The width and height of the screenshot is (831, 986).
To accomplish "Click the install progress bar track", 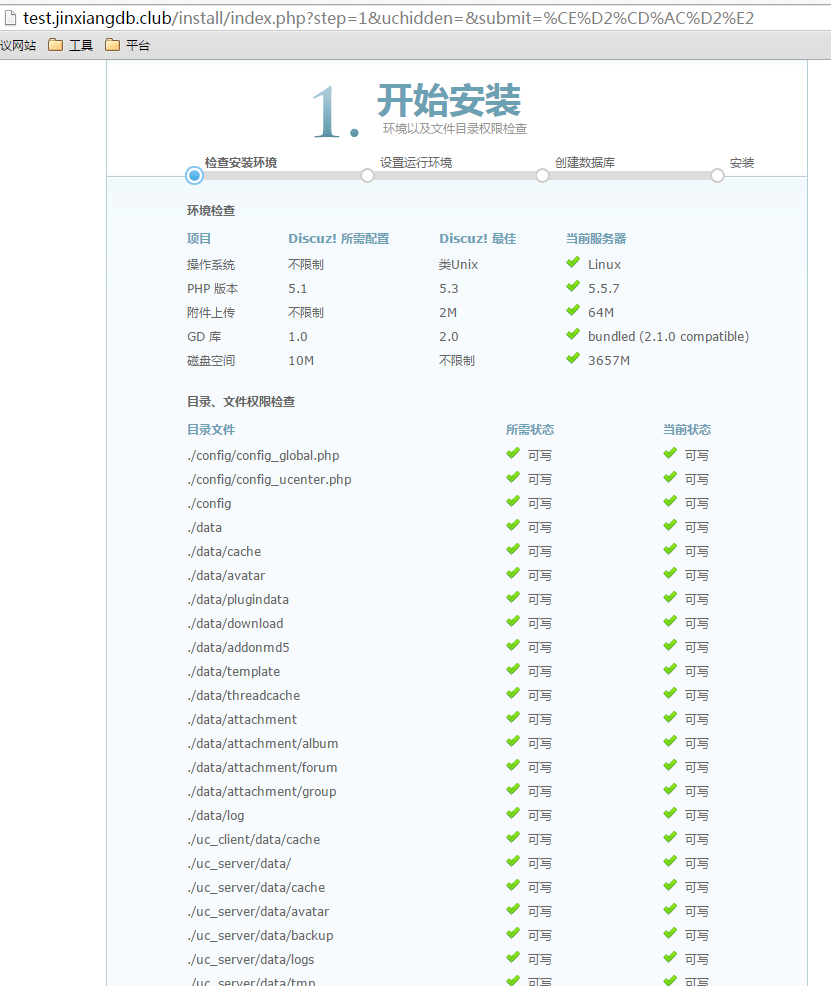I will [455, 176].
